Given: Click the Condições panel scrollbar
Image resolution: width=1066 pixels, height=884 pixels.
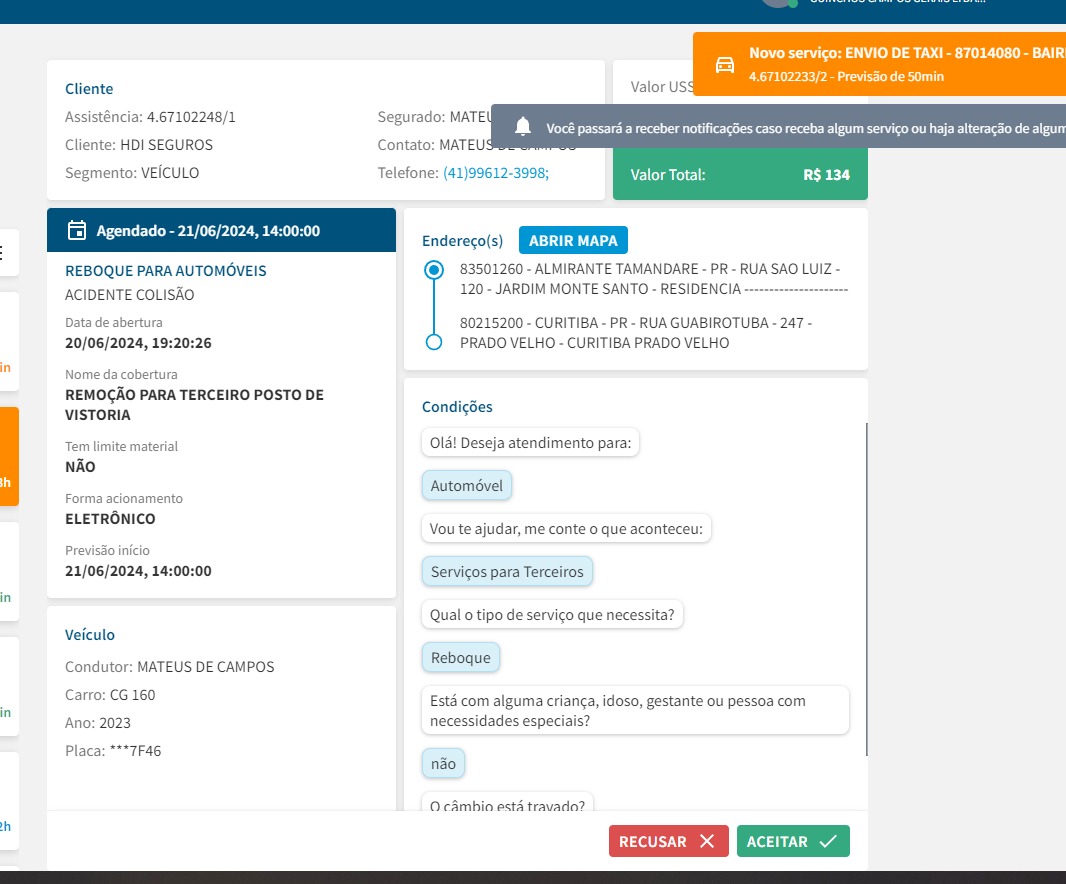Looking at the screenshot, I should 866,589.
